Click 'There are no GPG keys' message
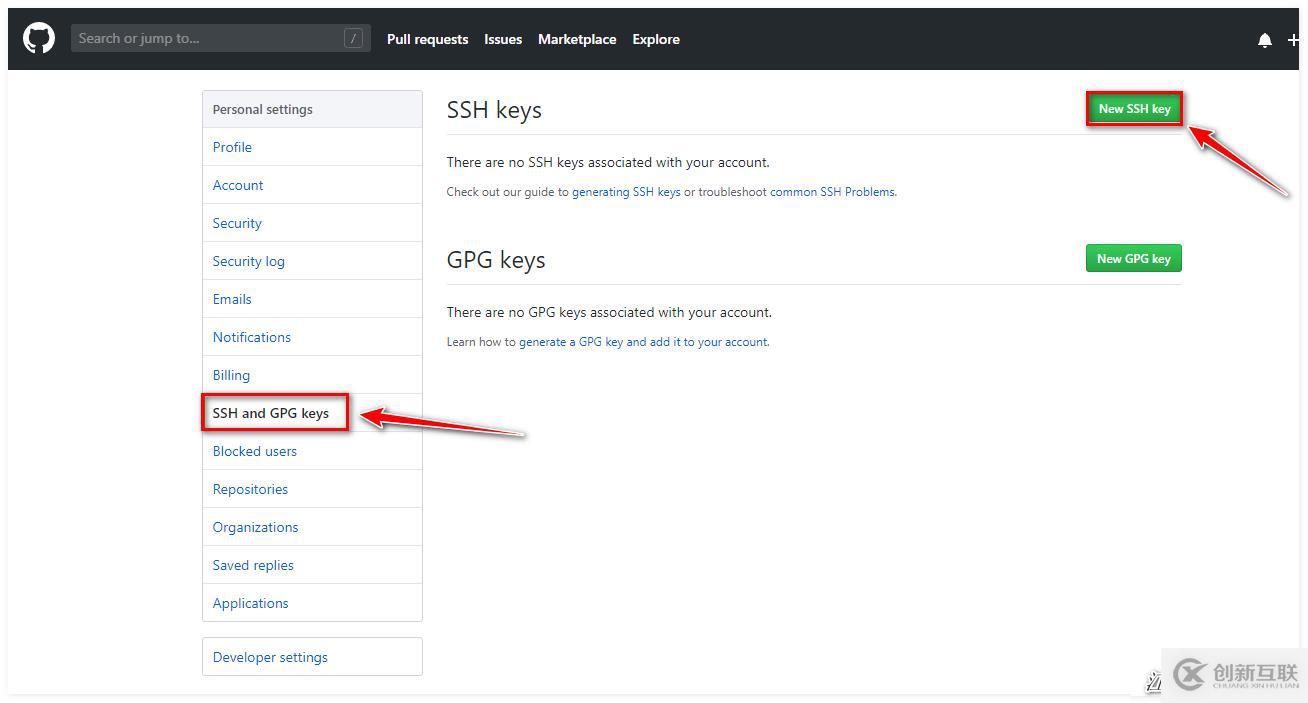This screenshot has height=703, width=1308. point(609,312)
